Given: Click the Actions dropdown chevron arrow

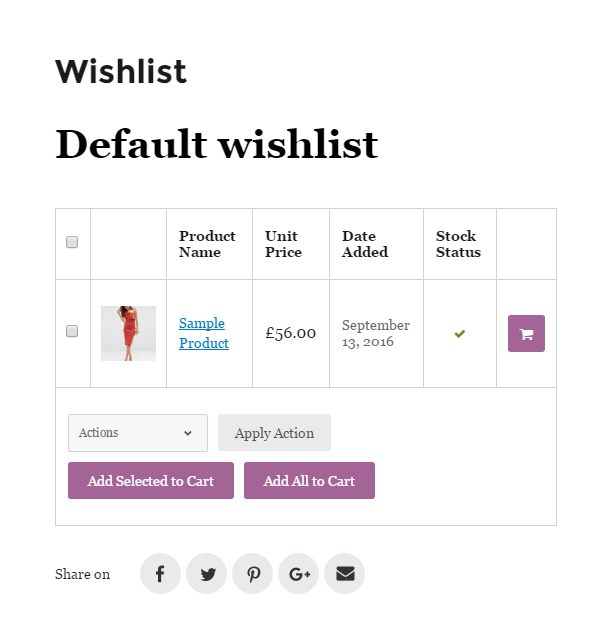Looking at the screenshot, I should (188, 433).
